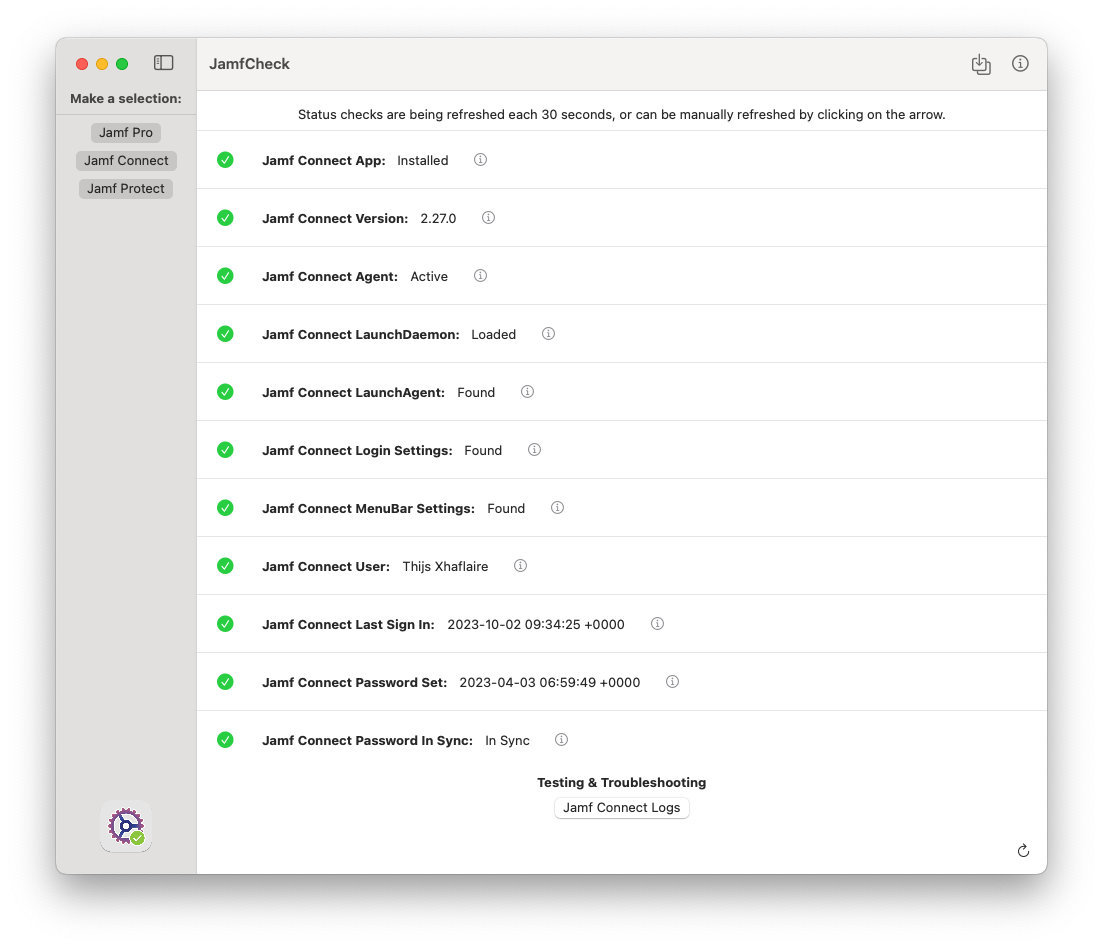Click green check beside Jamf Connect Last Sign In

225,624
